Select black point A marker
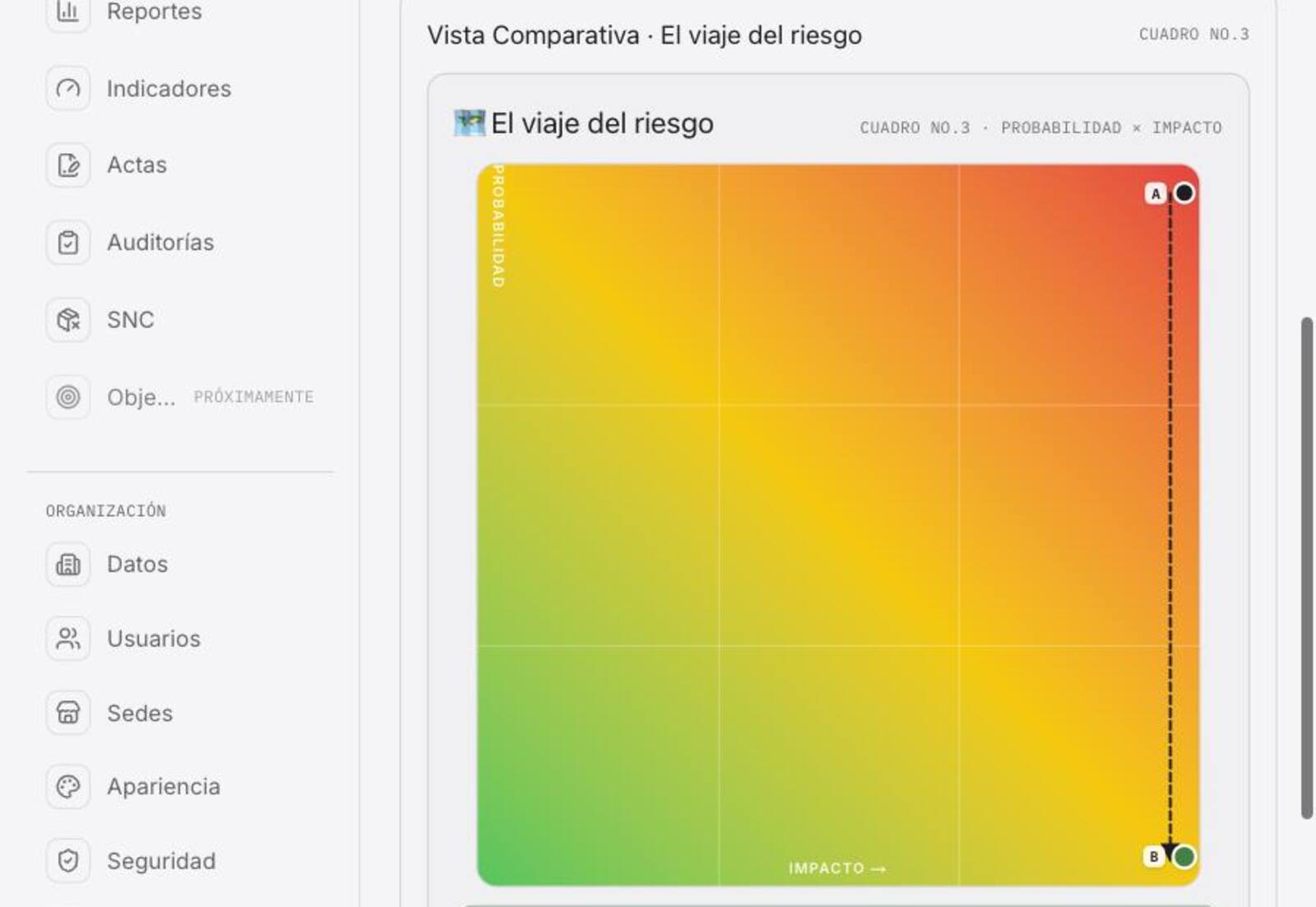The width and height of the screenshot is (1316, 907). pyautogui.click(x=1184, y=192)
